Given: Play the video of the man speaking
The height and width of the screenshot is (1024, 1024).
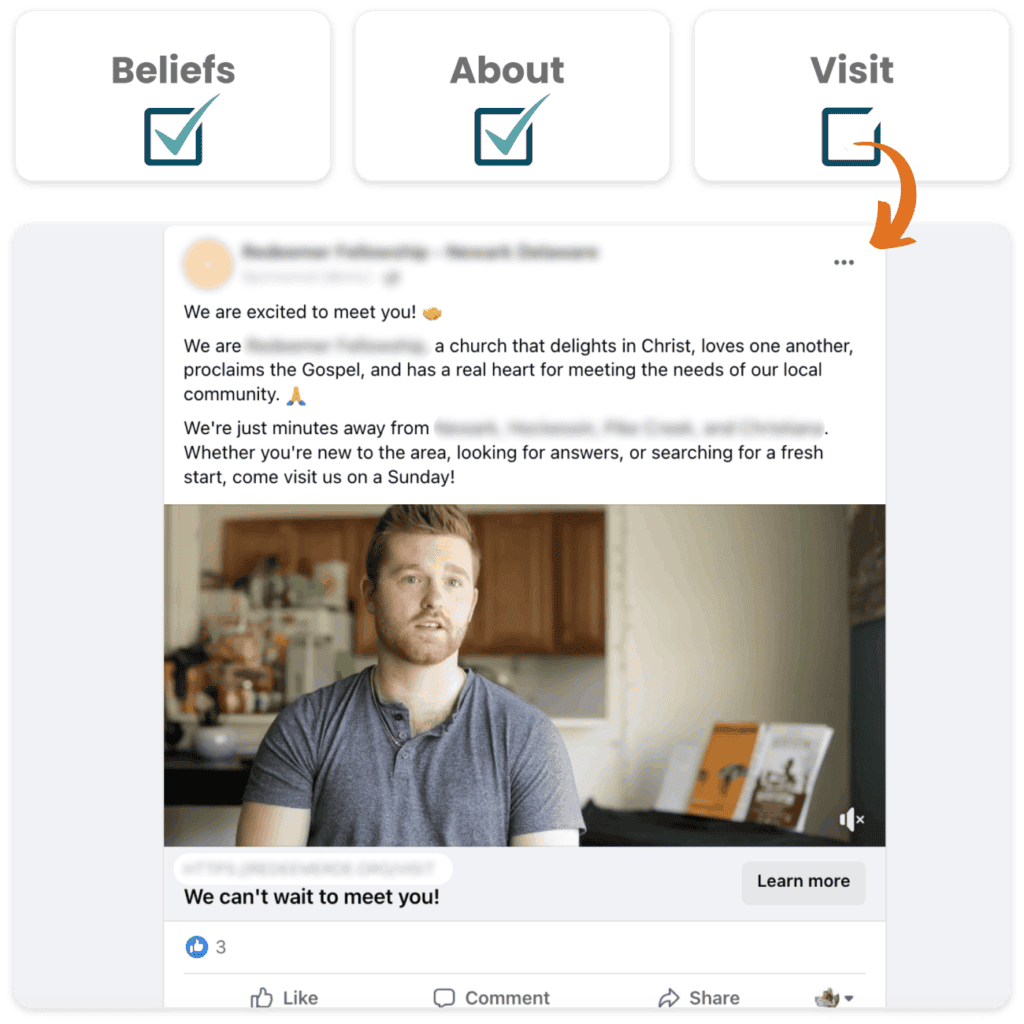Looking at the screenshot, I should coord(524,675).
